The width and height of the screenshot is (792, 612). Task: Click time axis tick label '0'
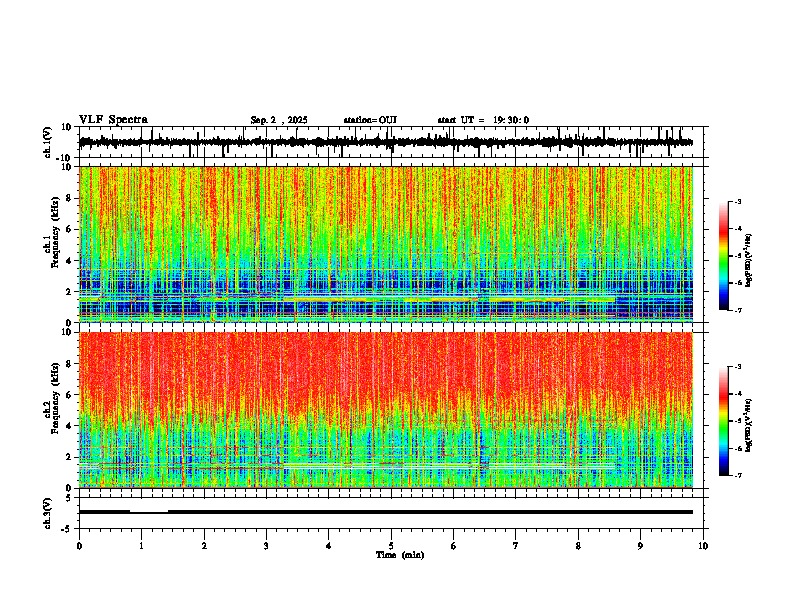point(79,546)
